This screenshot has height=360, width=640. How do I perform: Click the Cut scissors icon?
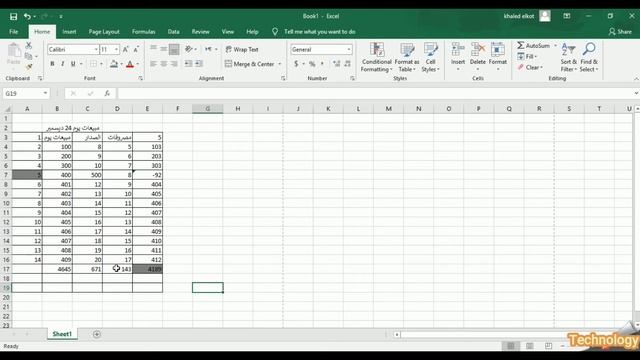29,46
